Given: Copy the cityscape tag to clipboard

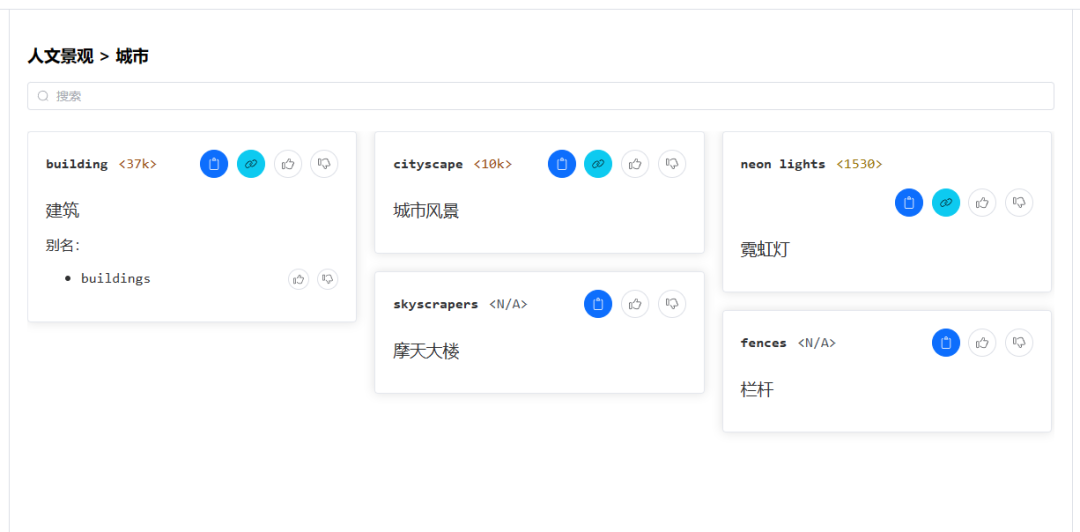Looking at the screenshot, I should click(x=561, y=164).
